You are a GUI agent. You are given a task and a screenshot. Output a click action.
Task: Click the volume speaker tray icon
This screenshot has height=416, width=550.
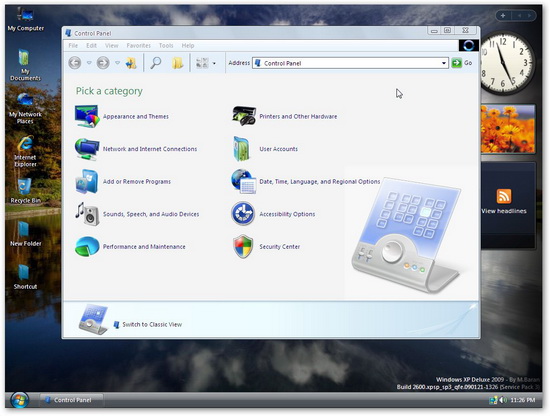coord(503,400)
